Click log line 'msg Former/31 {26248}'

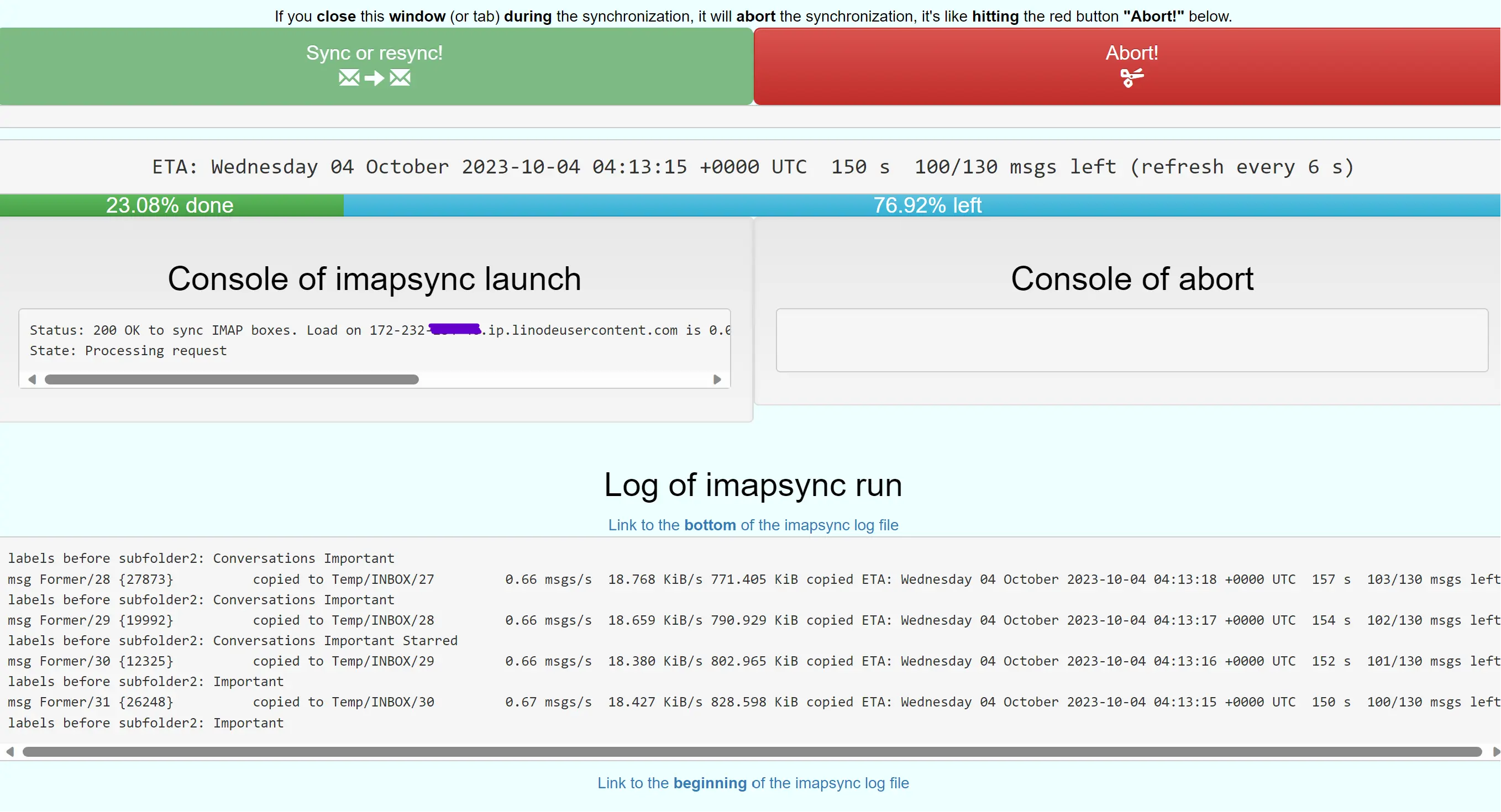[754, 702]
